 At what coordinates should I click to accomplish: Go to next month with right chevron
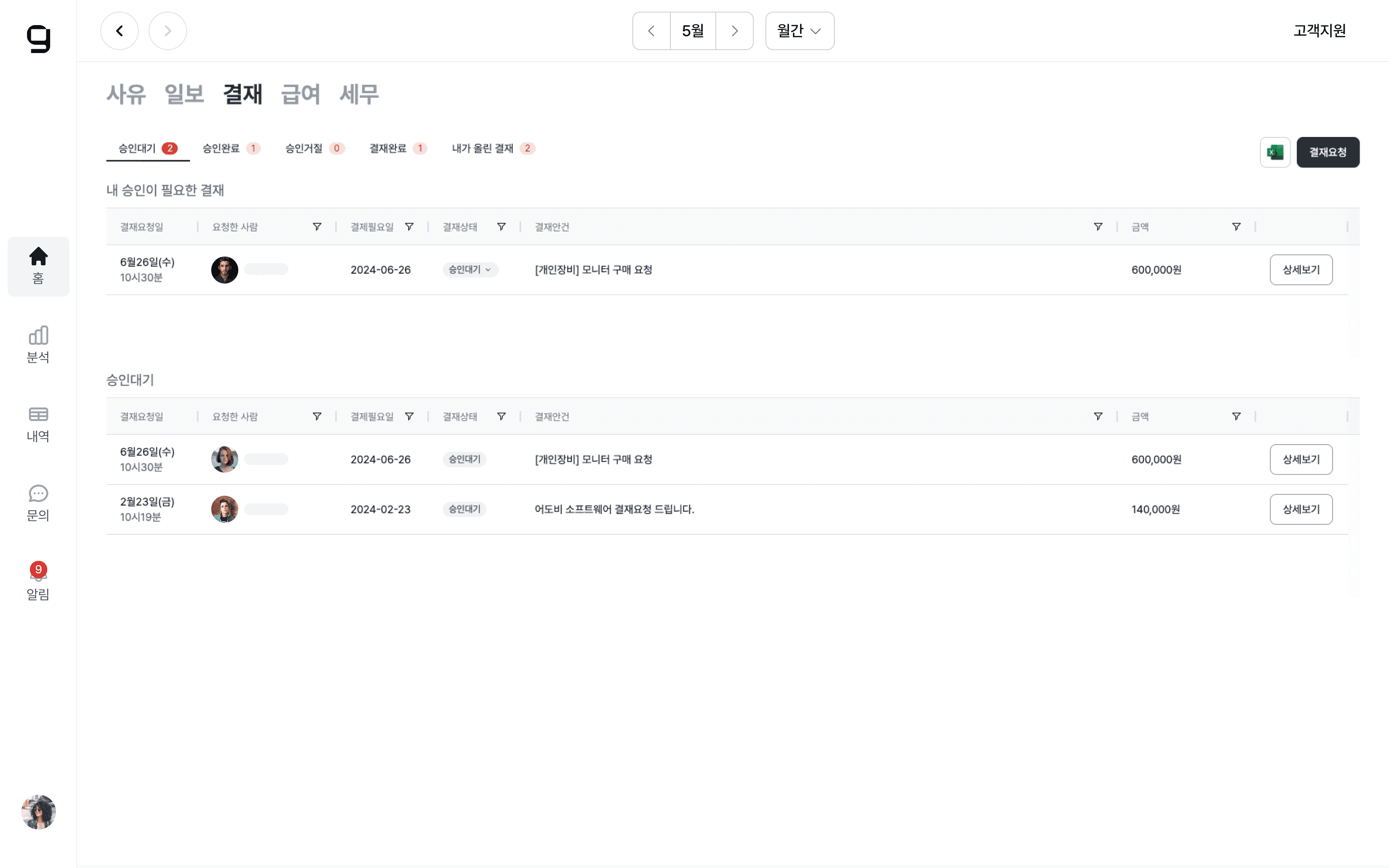tap(734, 31)
